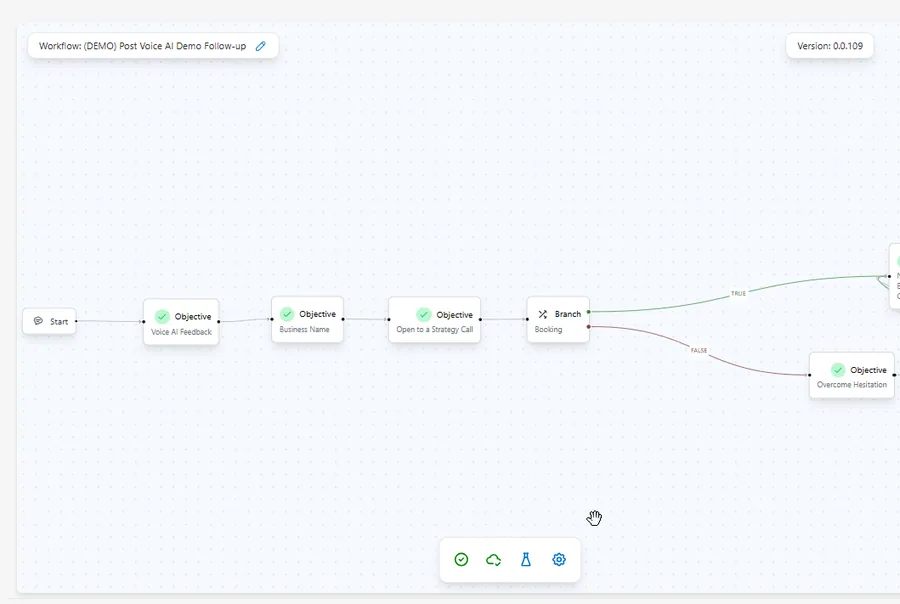Select the Voice AI Feedback label
900x604 pixels.
coord(181,332)
